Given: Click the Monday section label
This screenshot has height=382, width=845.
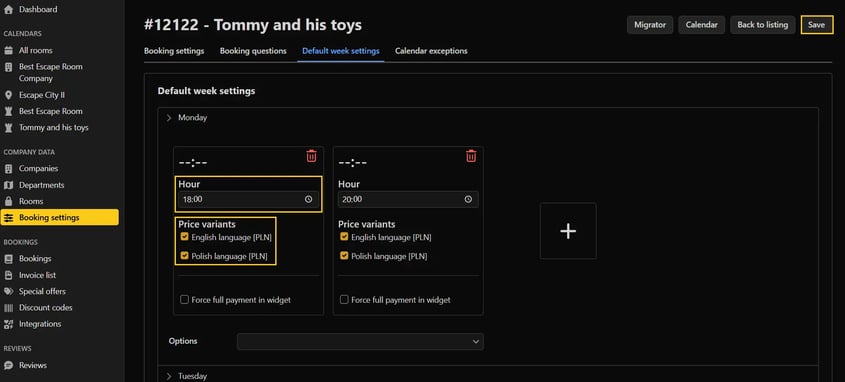Looking at the screenshot, I should pyautogui.click(x=192, y=117).
